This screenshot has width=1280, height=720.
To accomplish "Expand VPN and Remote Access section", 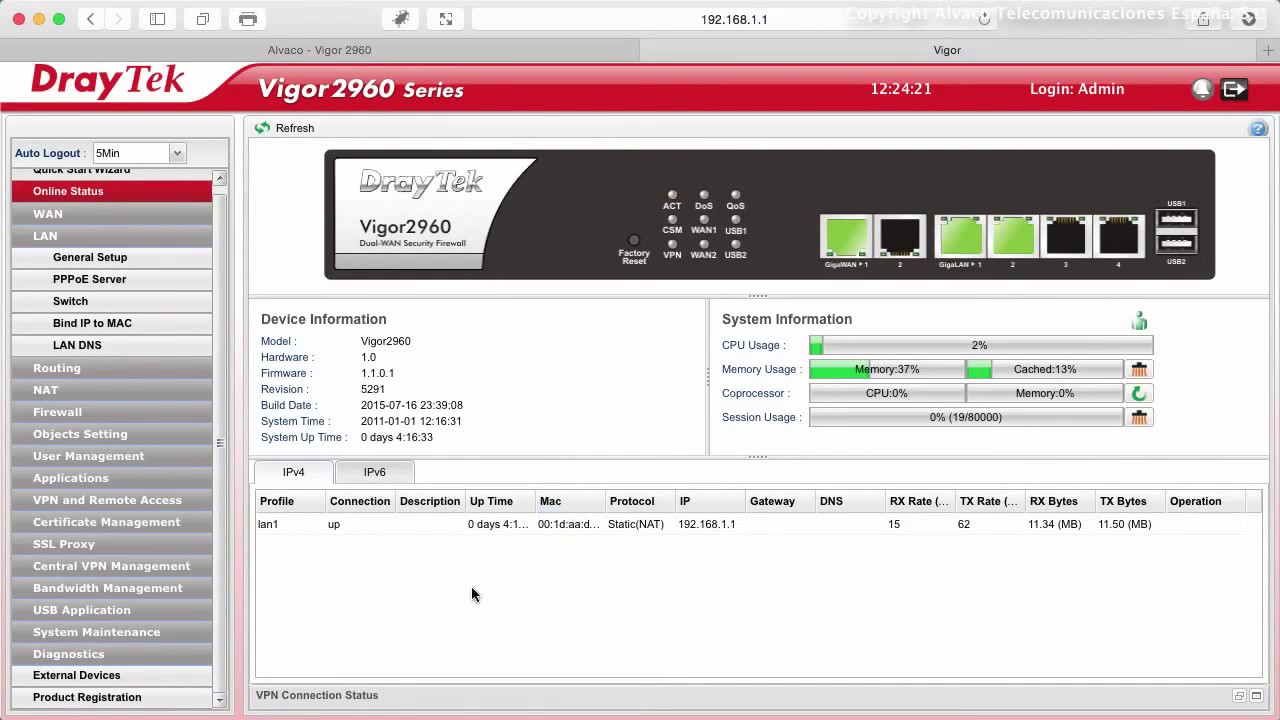I will click(x=112, y=500).
